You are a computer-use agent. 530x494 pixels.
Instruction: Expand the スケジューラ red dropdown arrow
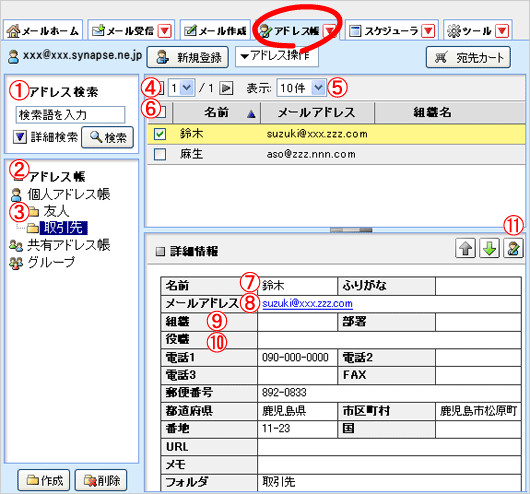(428, 31)
